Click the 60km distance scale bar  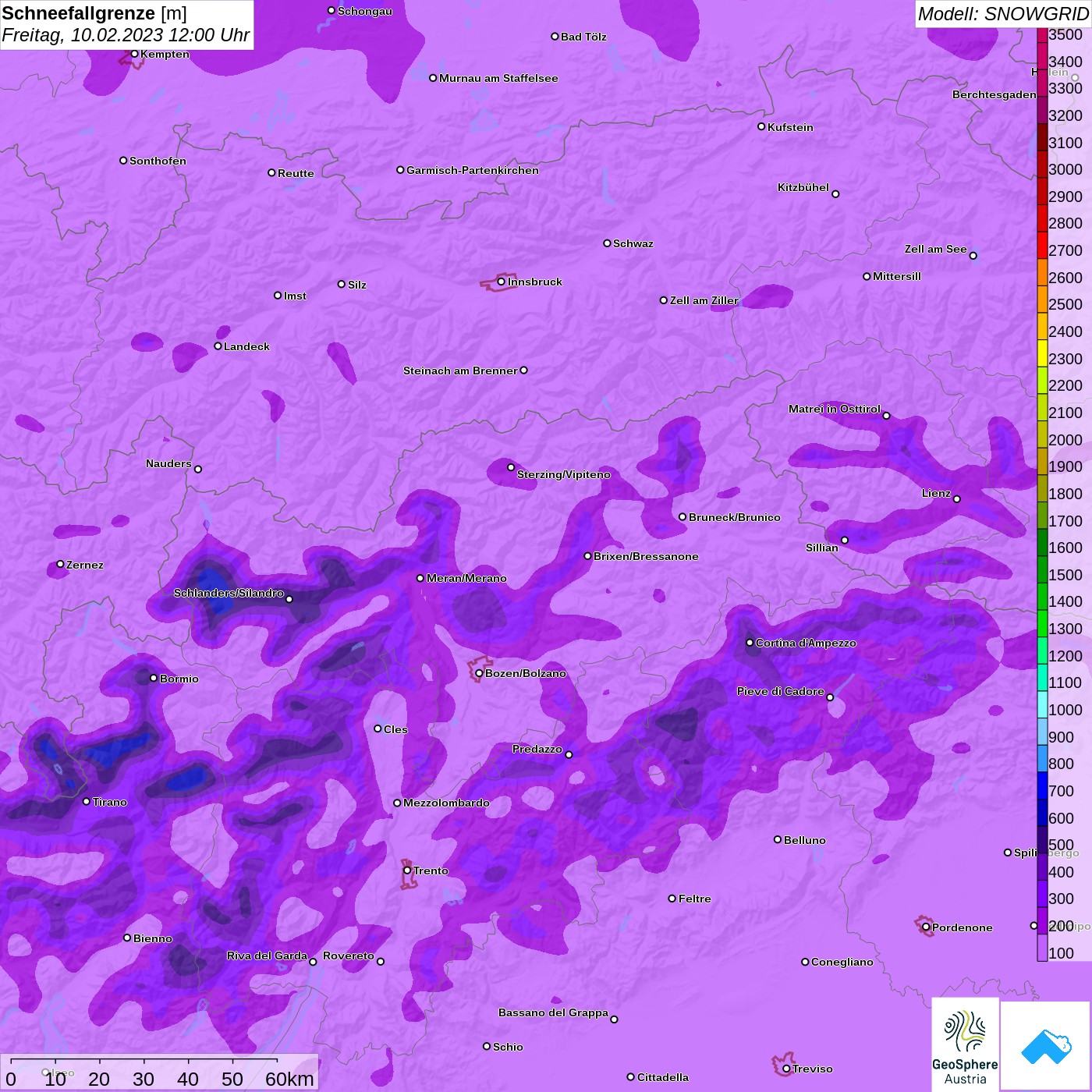coord(144,1060)
